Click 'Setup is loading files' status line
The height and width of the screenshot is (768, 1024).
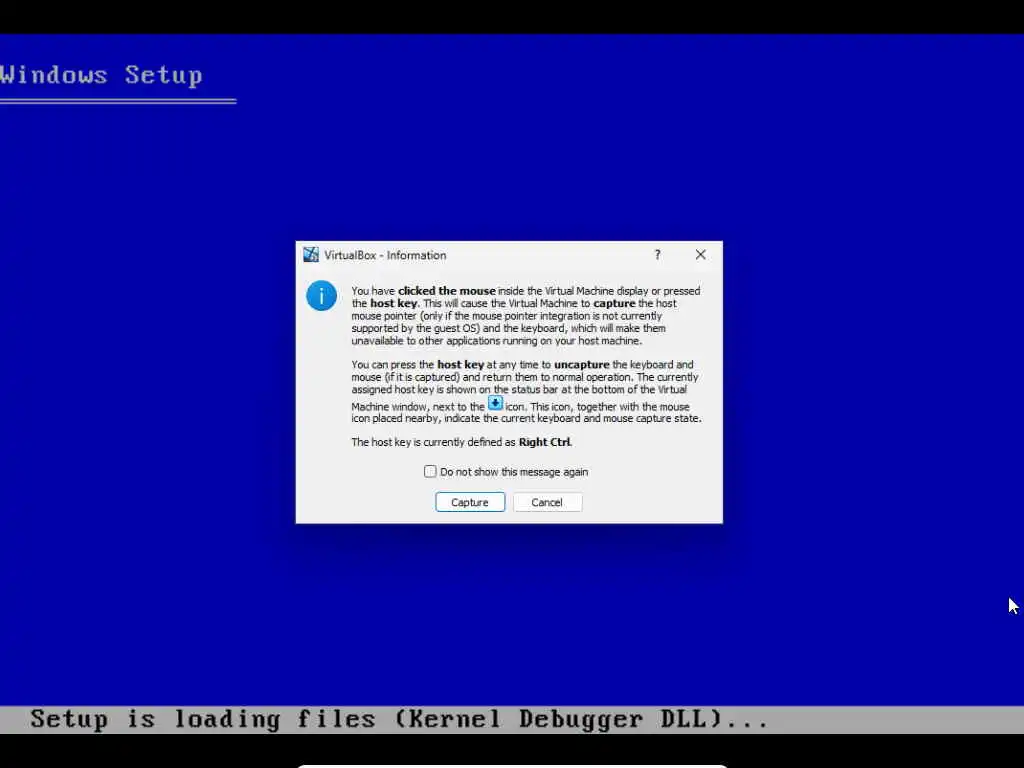(x=399, y=719)
